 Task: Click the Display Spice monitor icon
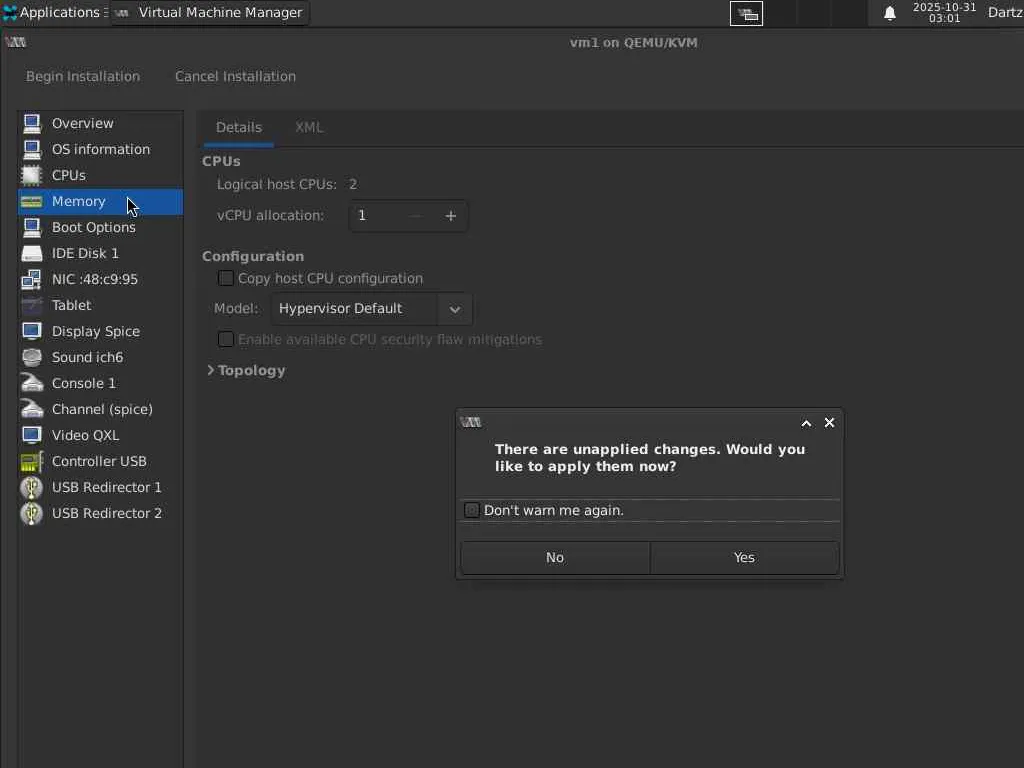click(x=32, y=331)
